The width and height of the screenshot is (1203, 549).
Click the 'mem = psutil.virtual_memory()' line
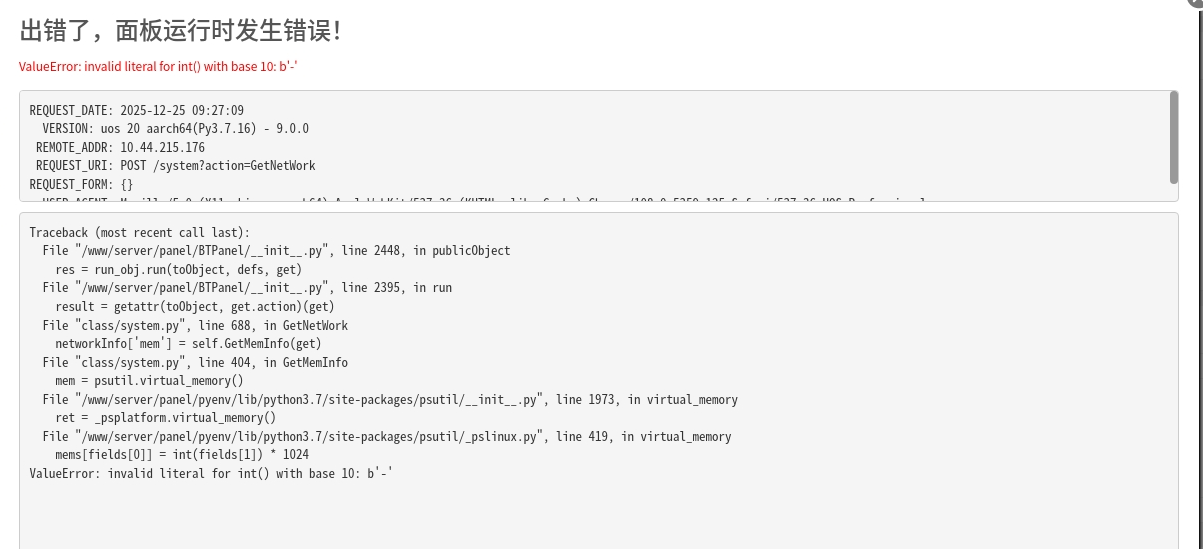click(149, 381)
